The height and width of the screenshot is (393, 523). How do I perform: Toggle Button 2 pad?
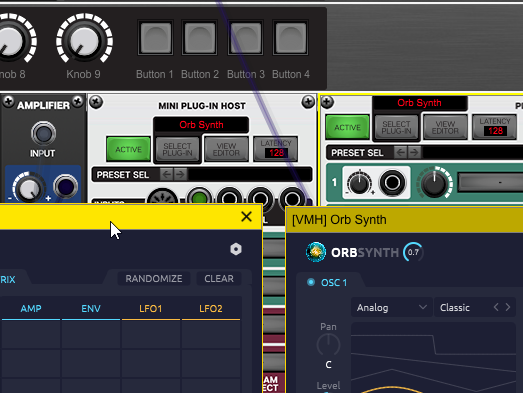coord(199,37)
